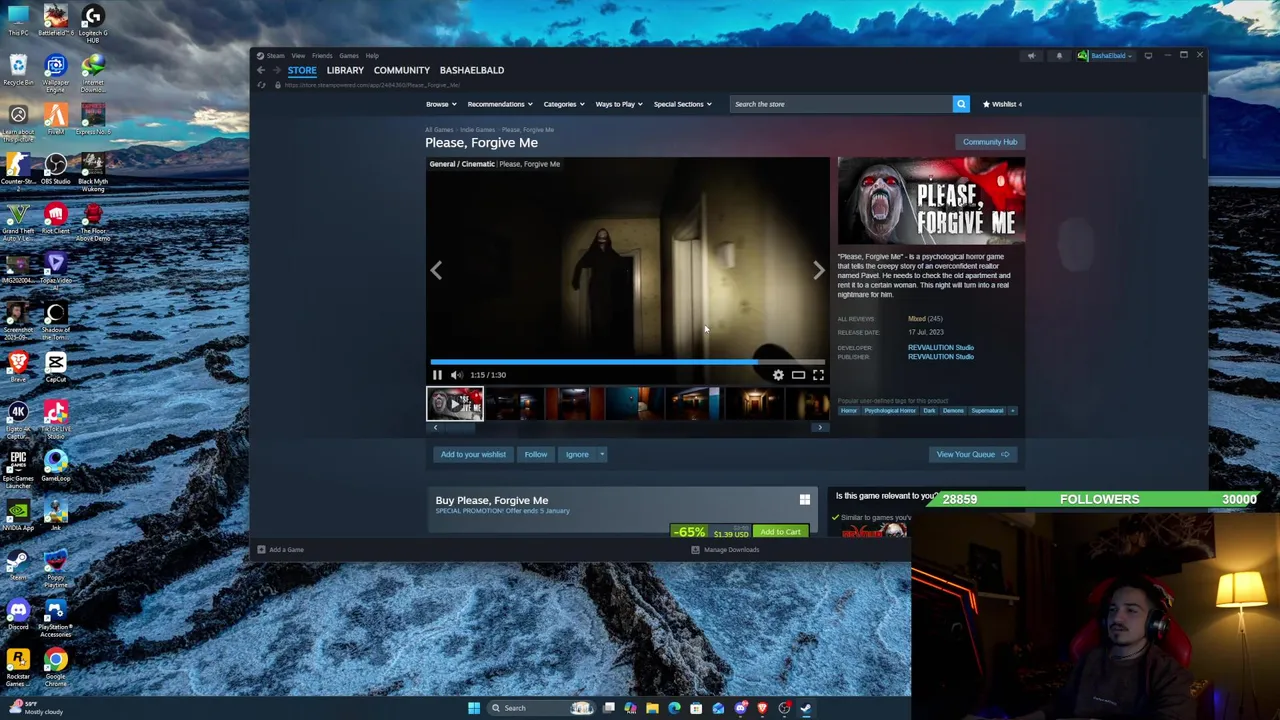Expand the Browse dropdown
The image size is (1280, 720).
coord(441,104)
